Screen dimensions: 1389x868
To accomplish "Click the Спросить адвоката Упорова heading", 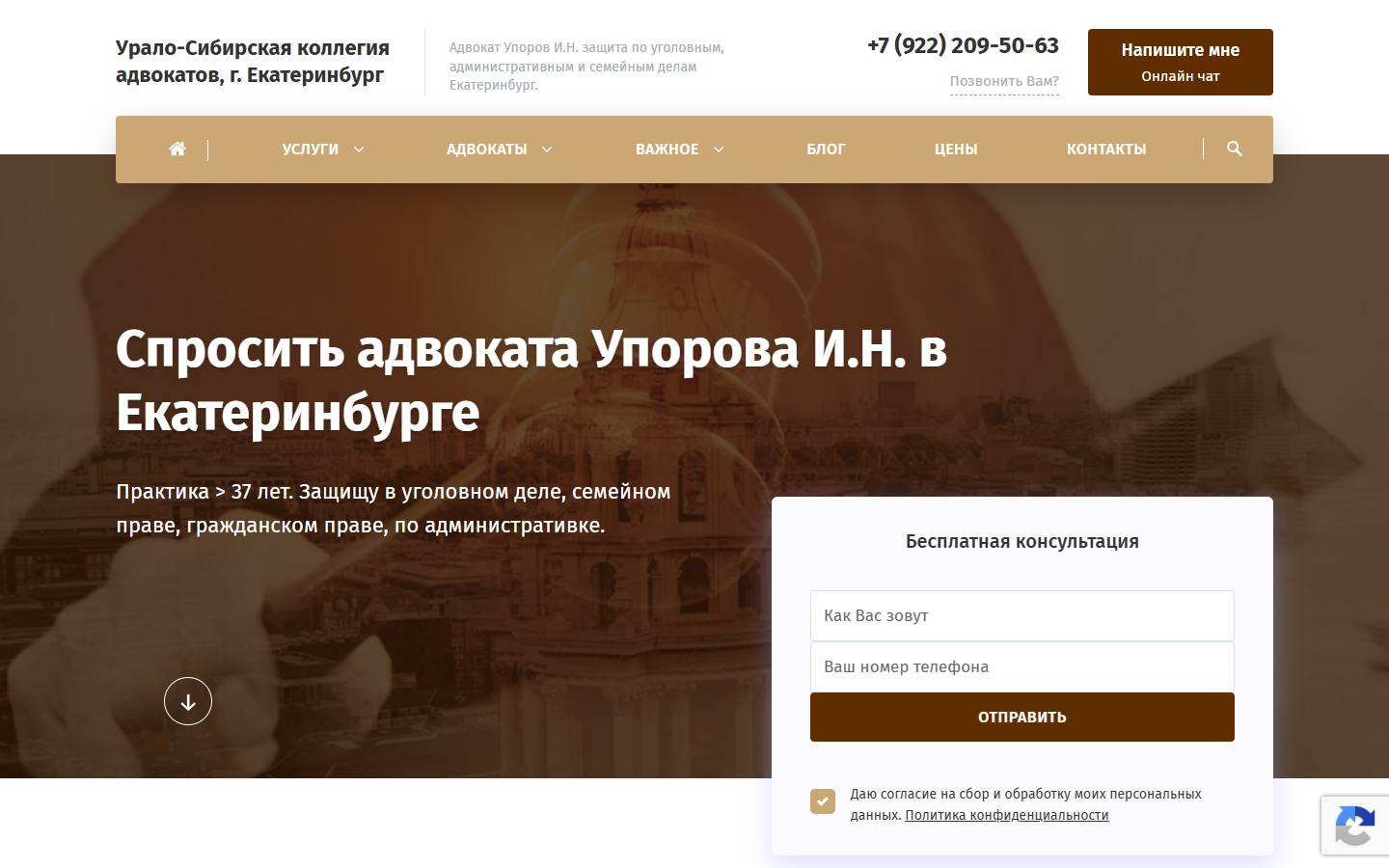I will (531, 380).
